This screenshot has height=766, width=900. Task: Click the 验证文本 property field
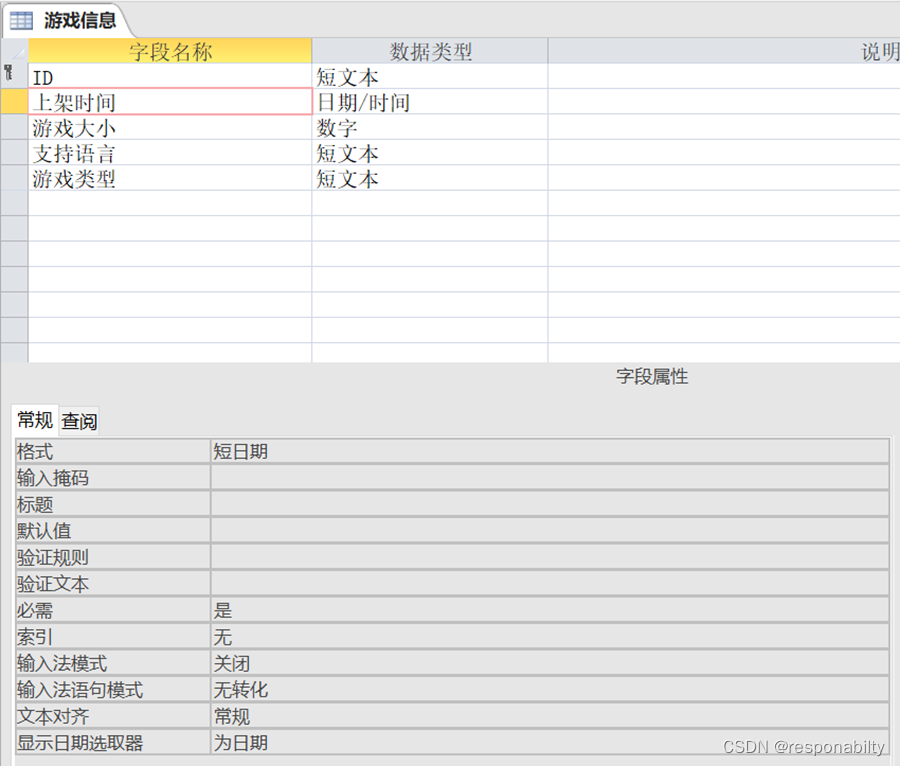(550, 584)
